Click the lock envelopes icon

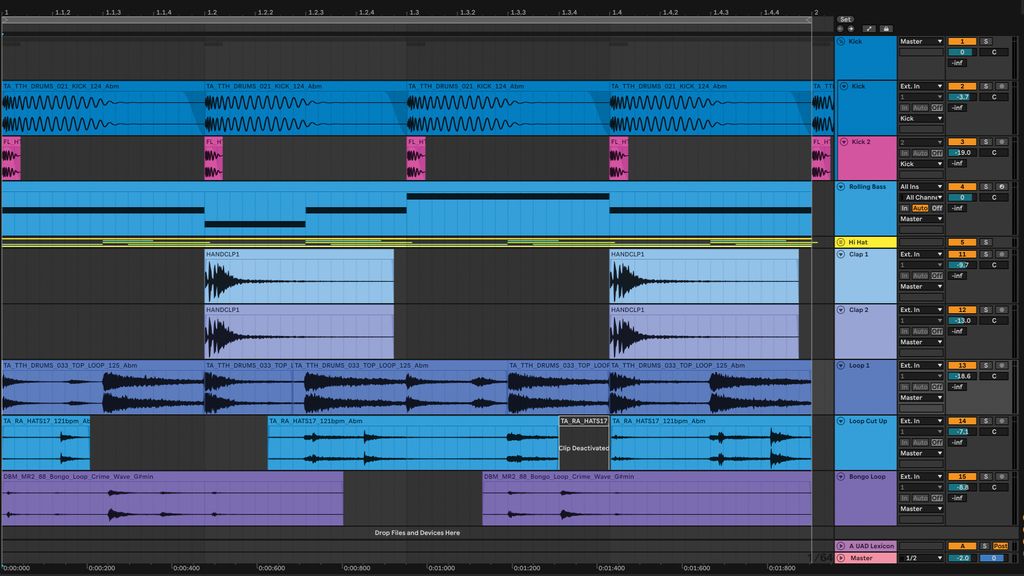click(885, 28)
